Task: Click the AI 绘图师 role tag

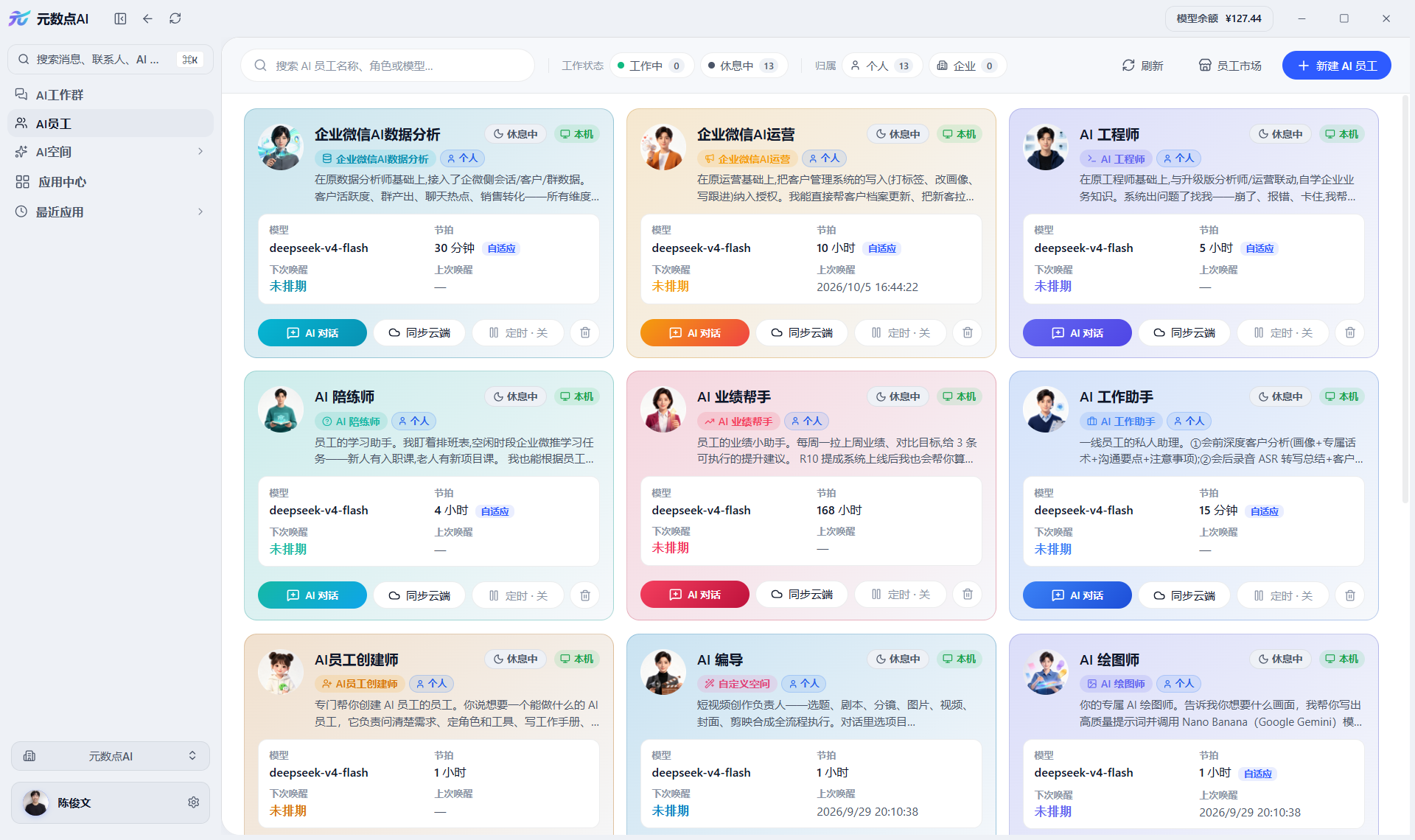Action: click(1116, 684)
